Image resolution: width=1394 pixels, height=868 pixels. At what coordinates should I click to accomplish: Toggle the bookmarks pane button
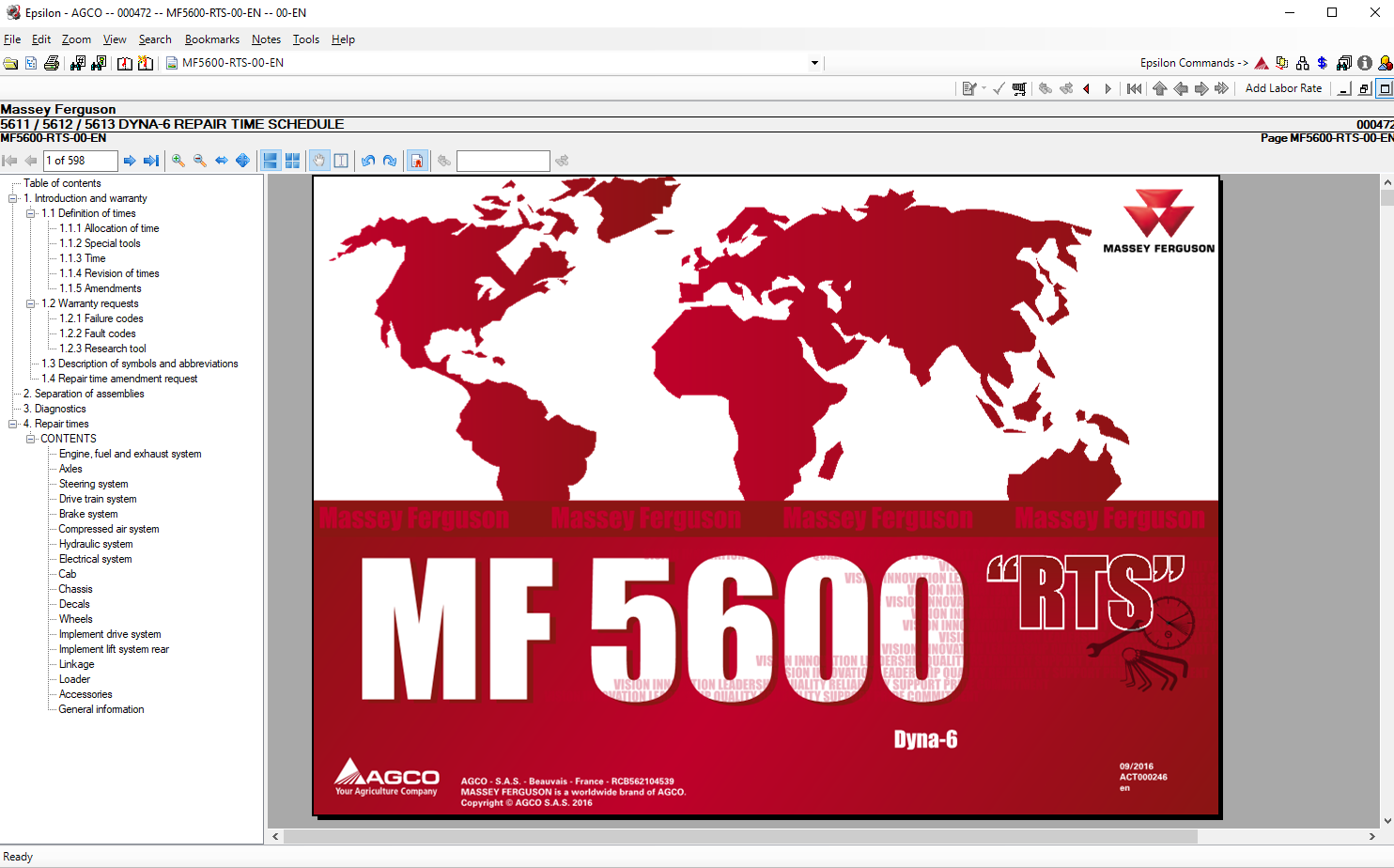(x=417, y=161)
